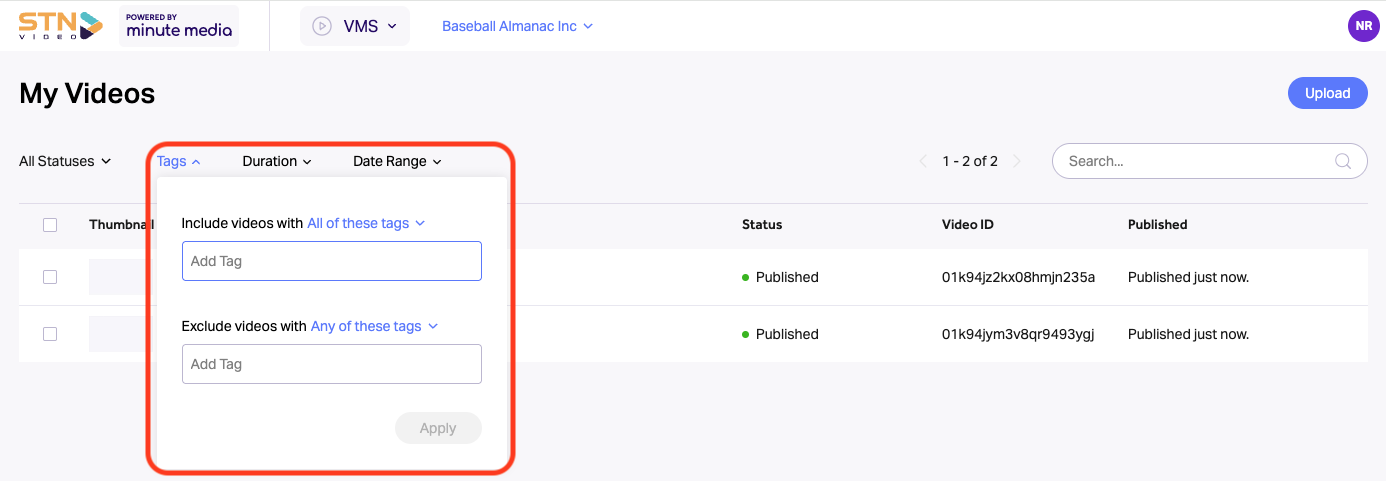
Task: Click '1 - 2 of 2' pagination text
Action: point(970,161)
